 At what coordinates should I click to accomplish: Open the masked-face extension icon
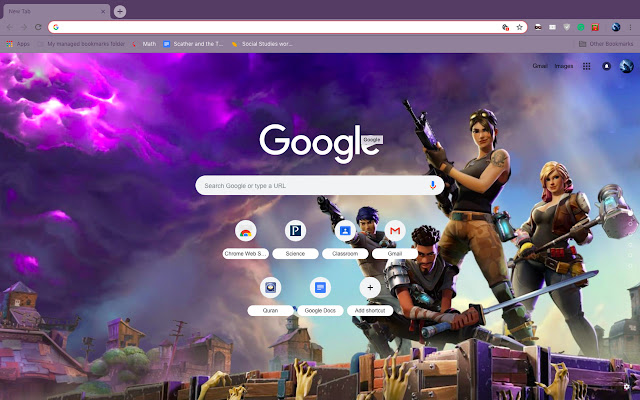click(538, 27)
